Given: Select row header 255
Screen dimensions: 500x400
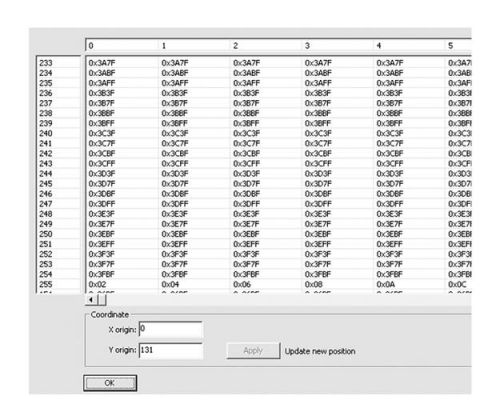Looking at the screenshot, I should [58, 284].
